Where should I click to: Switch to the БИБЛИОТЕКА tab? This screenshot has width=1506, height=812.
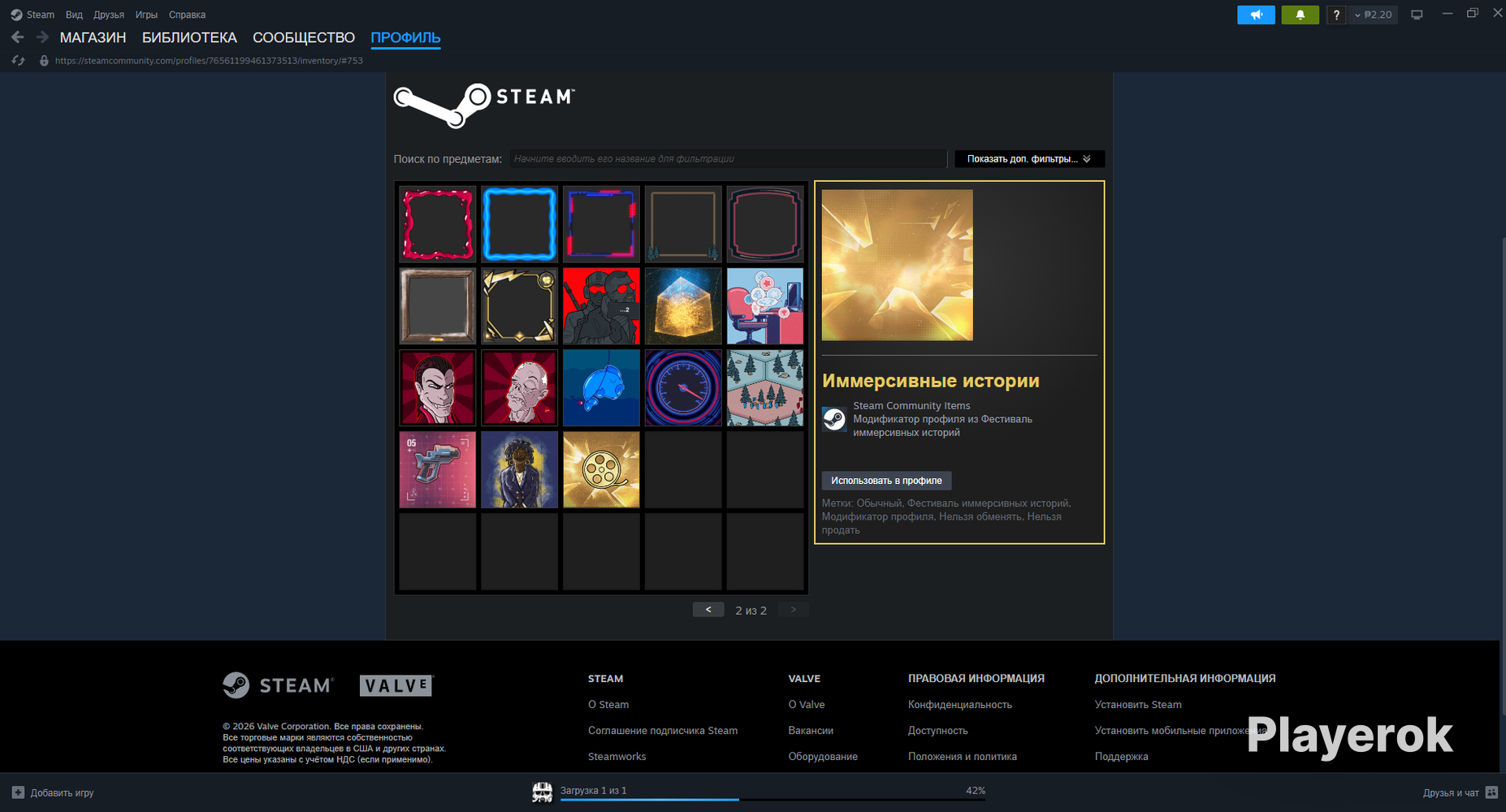189,37
